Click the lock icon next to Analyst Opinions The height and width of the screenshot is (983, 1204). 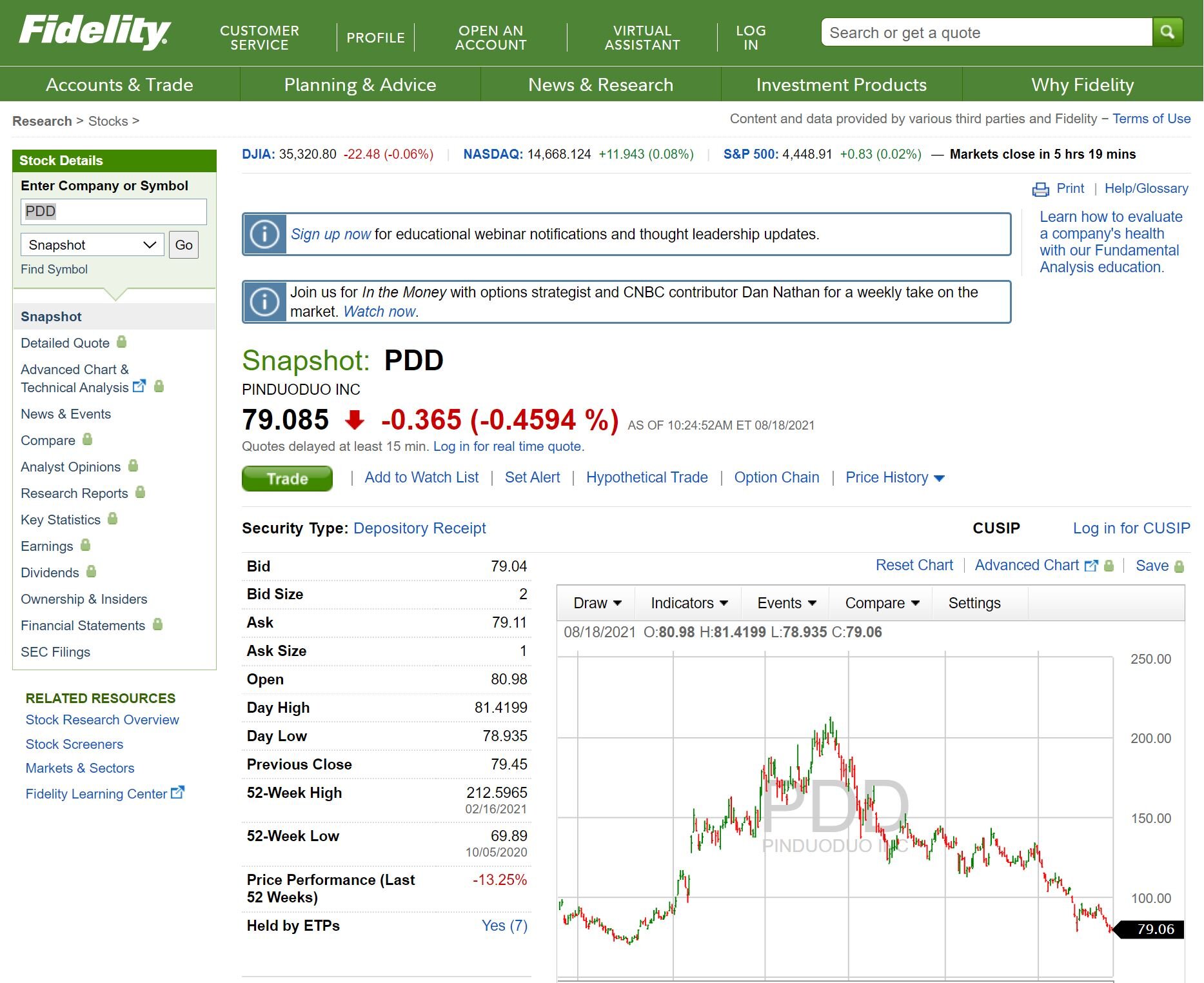[133, 466]
